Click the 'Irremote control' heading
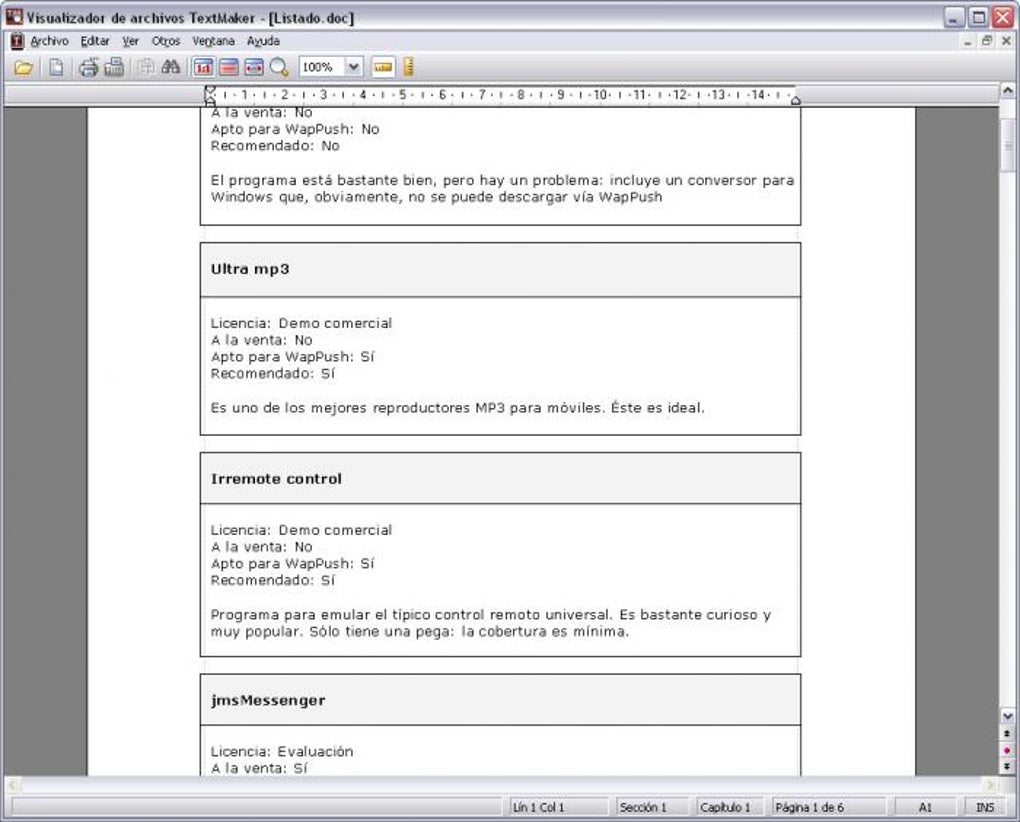The height and width of the screenshot is (822, 1020). [x=276, y=479]
